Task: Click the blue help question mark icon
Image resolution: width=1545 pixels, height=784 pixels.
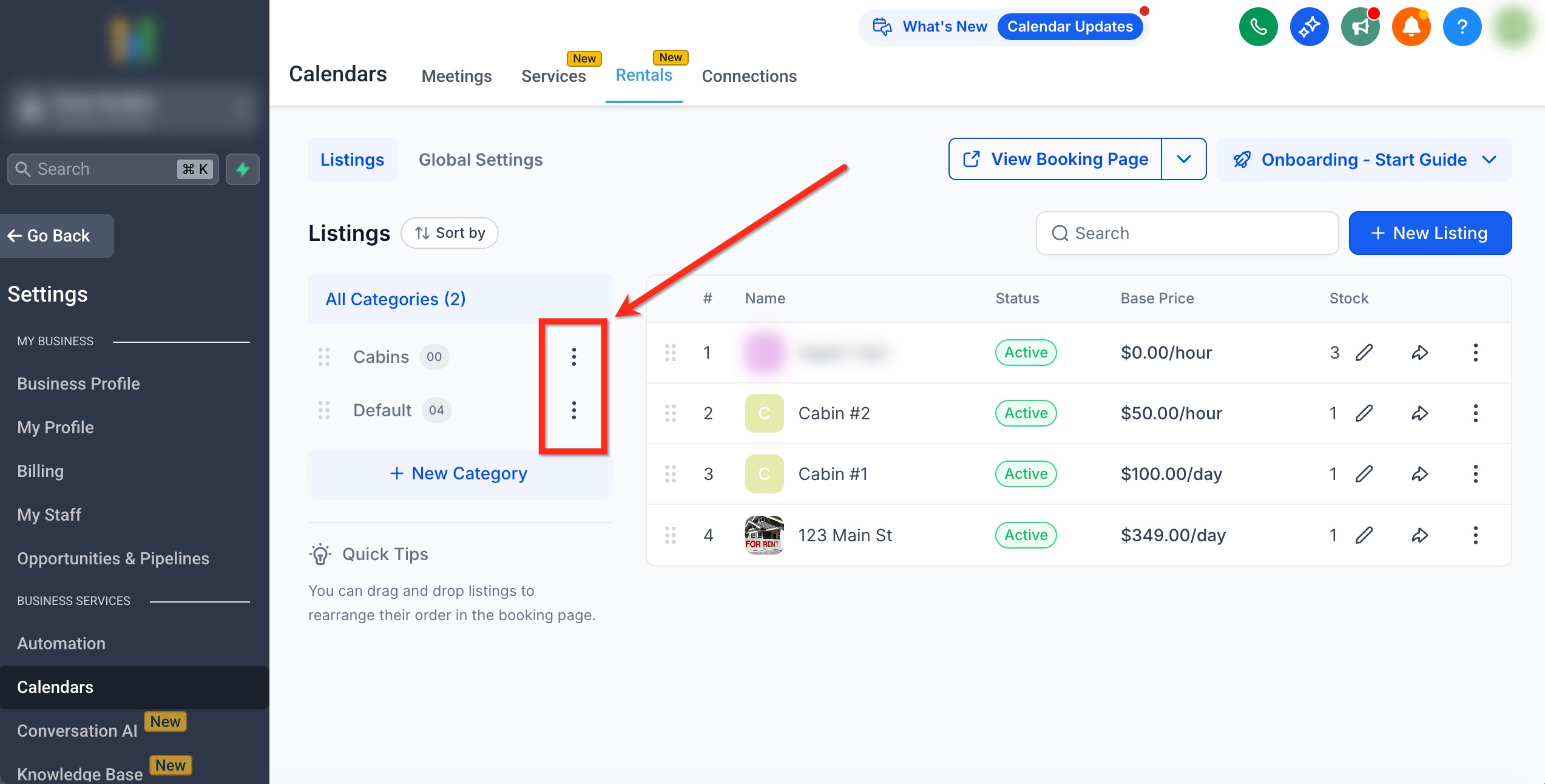Action: (1462, 27)
